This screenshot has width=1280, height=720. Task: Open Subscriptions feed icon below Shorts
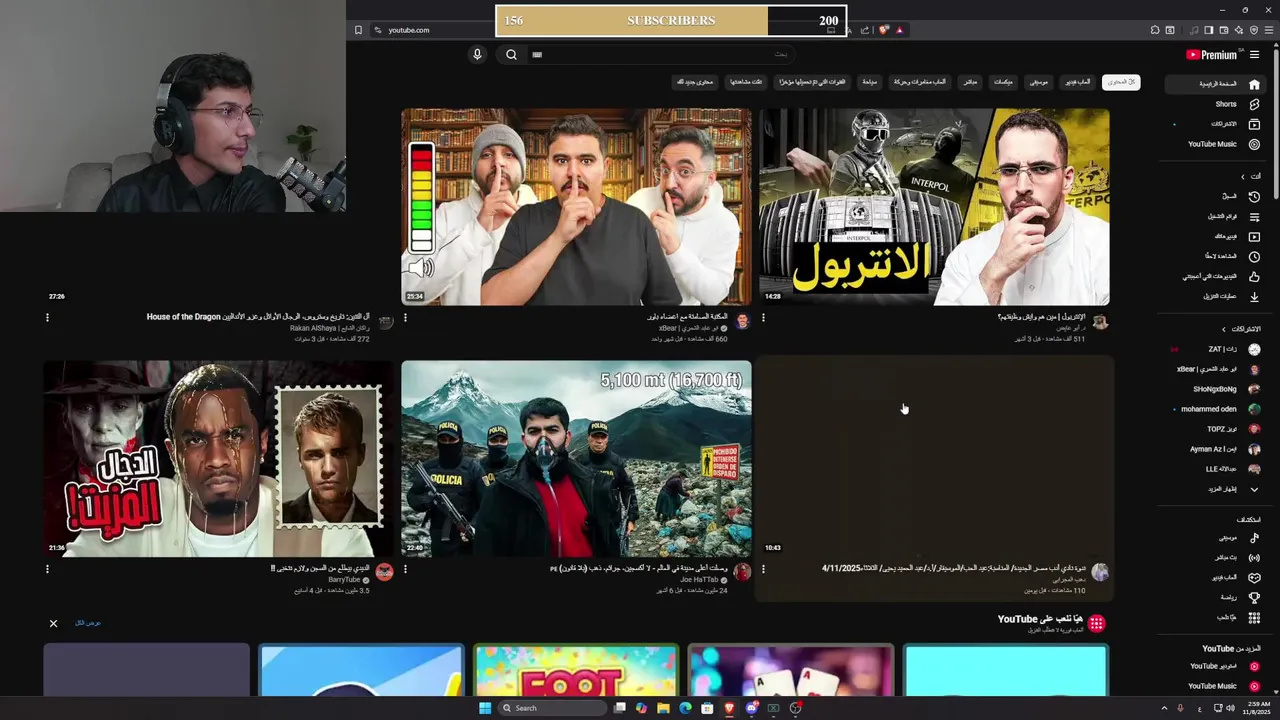click(1254, 124)
